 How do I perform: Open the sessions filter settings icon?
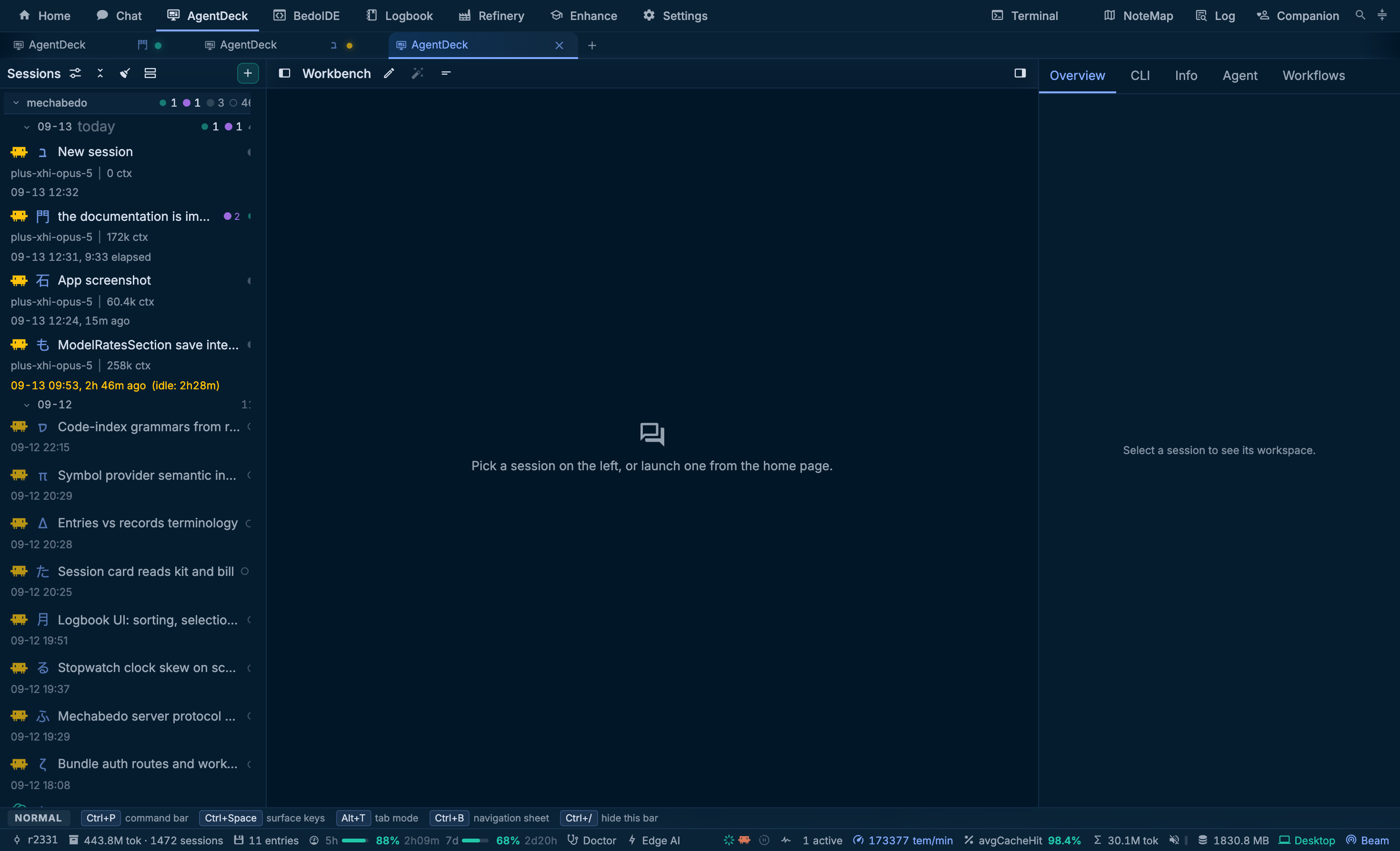click(x=75, y=73)
